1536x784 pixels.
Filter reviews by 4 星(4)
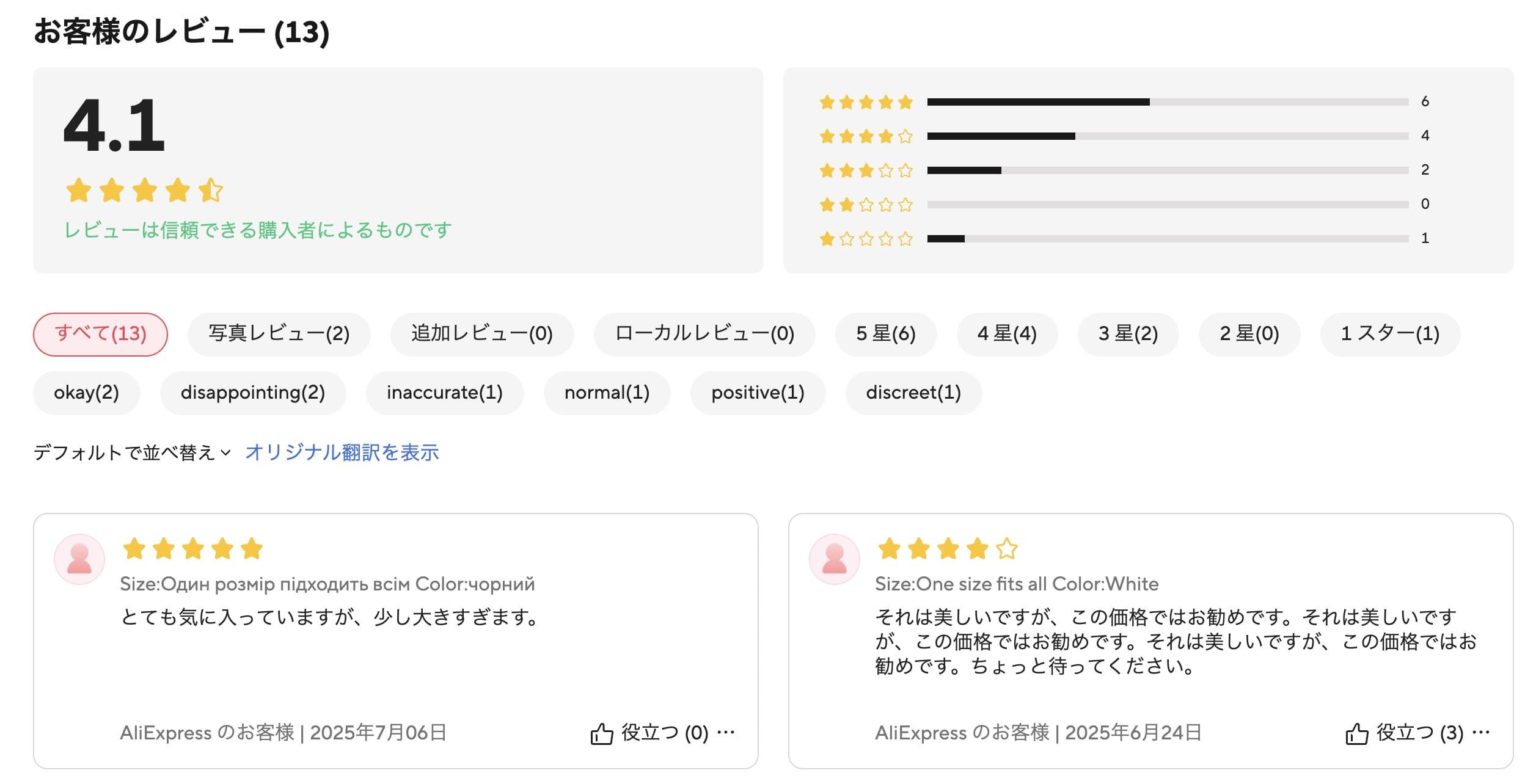point(1006,334)
